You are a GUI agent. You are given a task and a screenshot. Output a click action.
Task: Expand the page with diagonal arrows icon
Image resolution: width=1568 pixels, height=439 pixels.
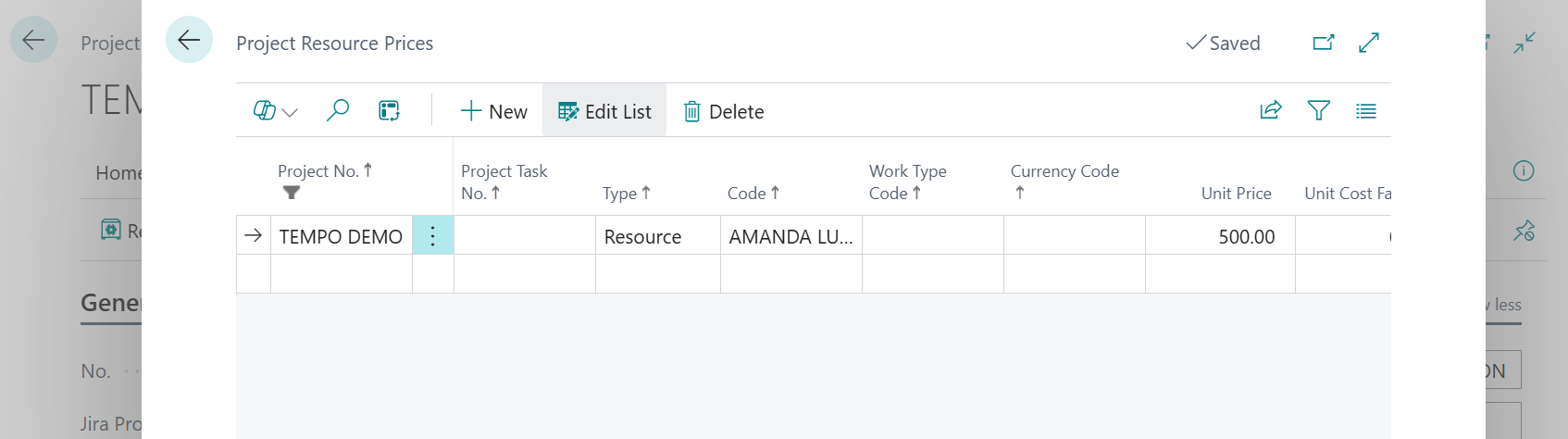[1369, 43]
